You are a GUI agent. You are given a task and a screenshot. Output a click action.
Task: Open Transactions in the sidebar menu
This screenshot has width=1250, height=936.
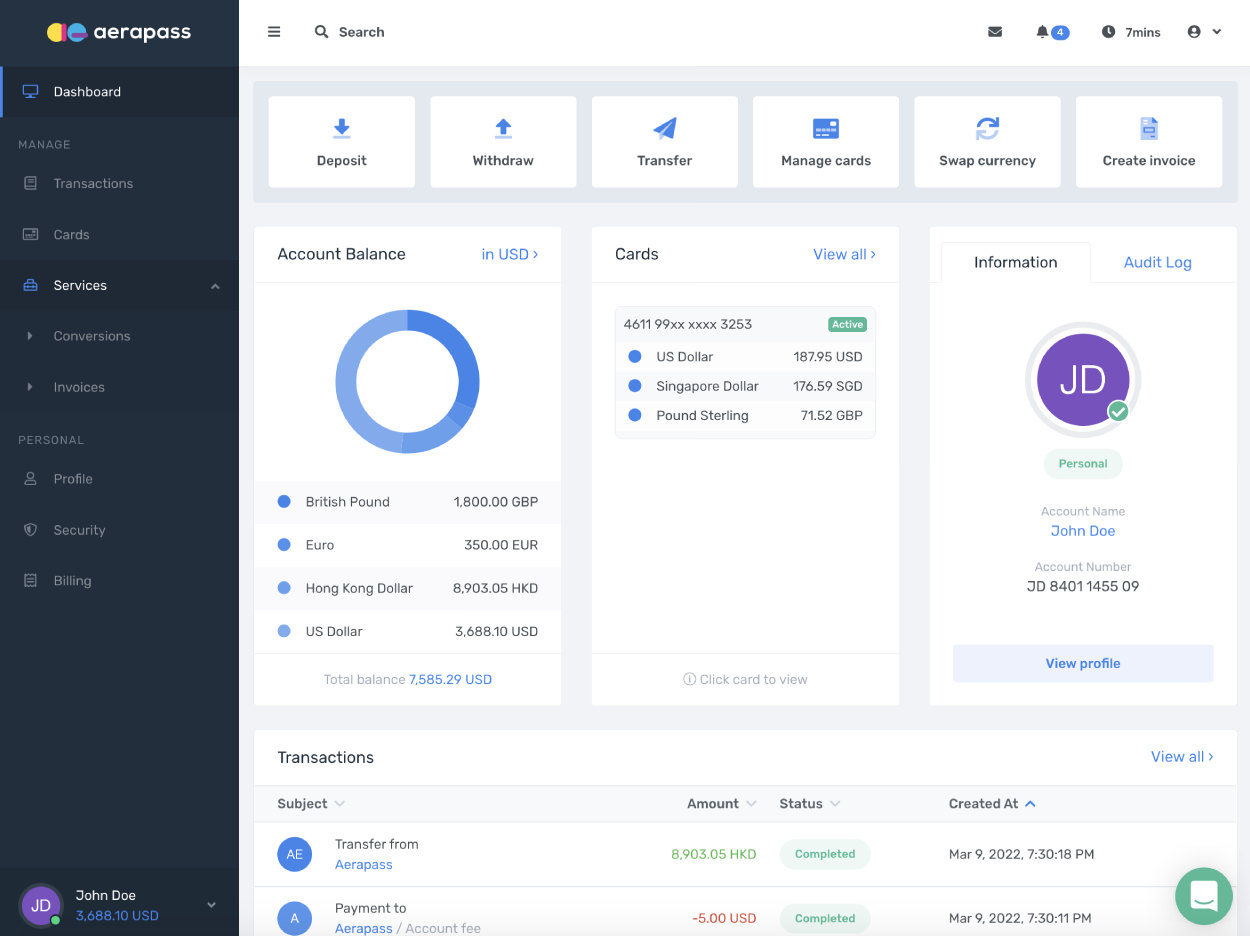[120, 184]
